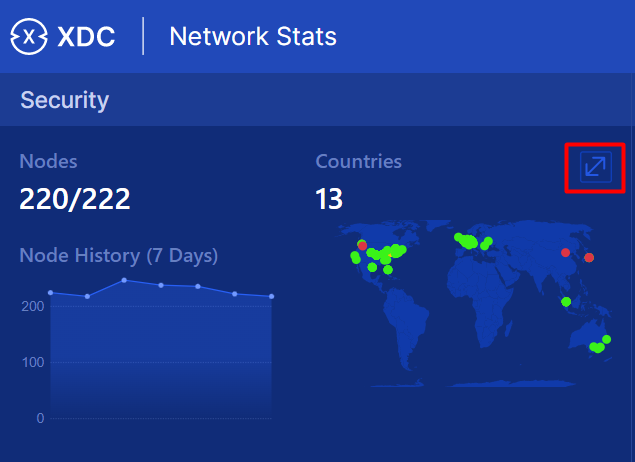Image resolution: width=635 pixels, height=462 pixels.
Task: Click the Node History (7 Days) heading
Action: point(119,255)
